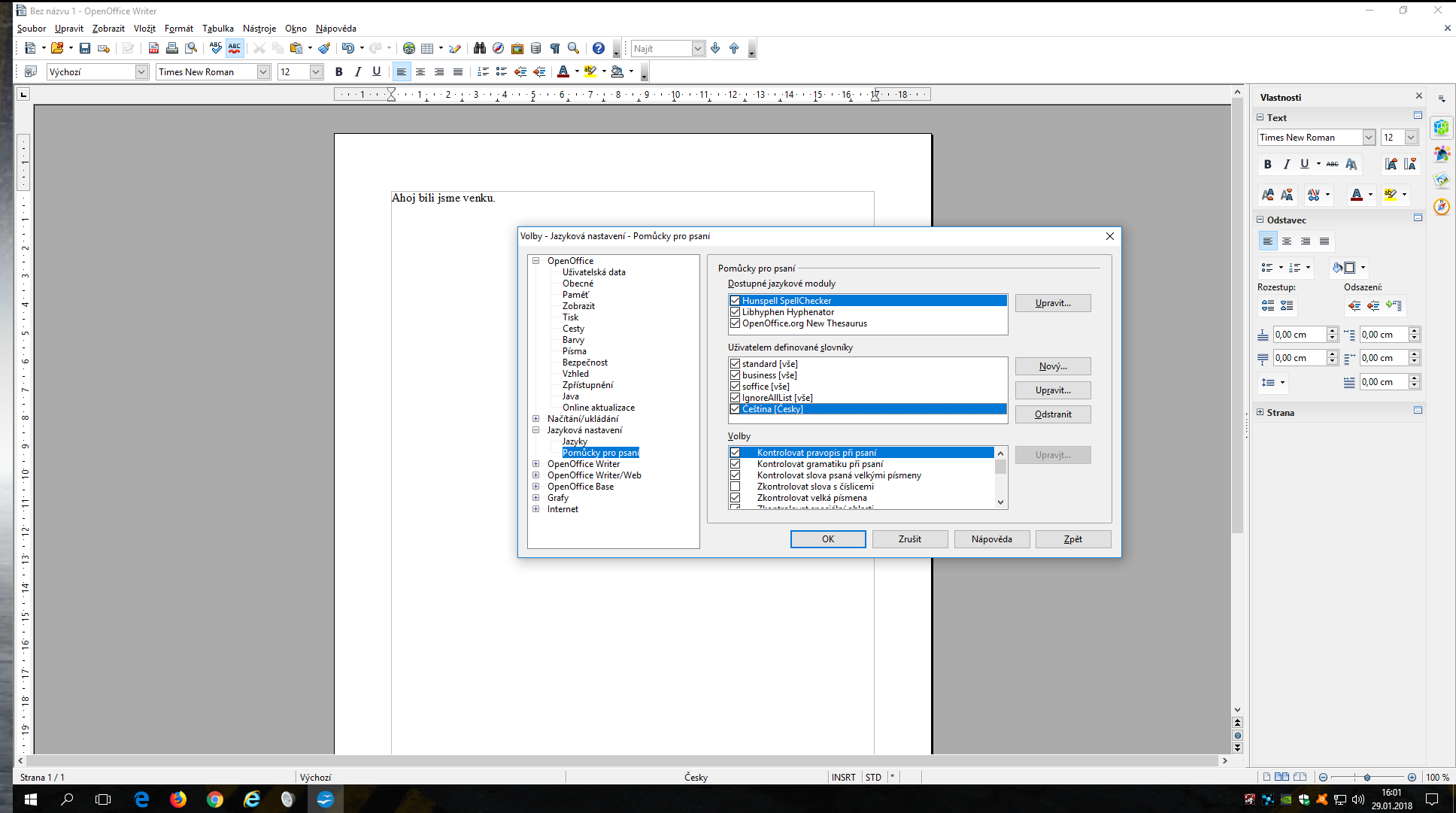Expand the OpenOffice Writer tree node
1456x813 pixels.
click(535, 464)
